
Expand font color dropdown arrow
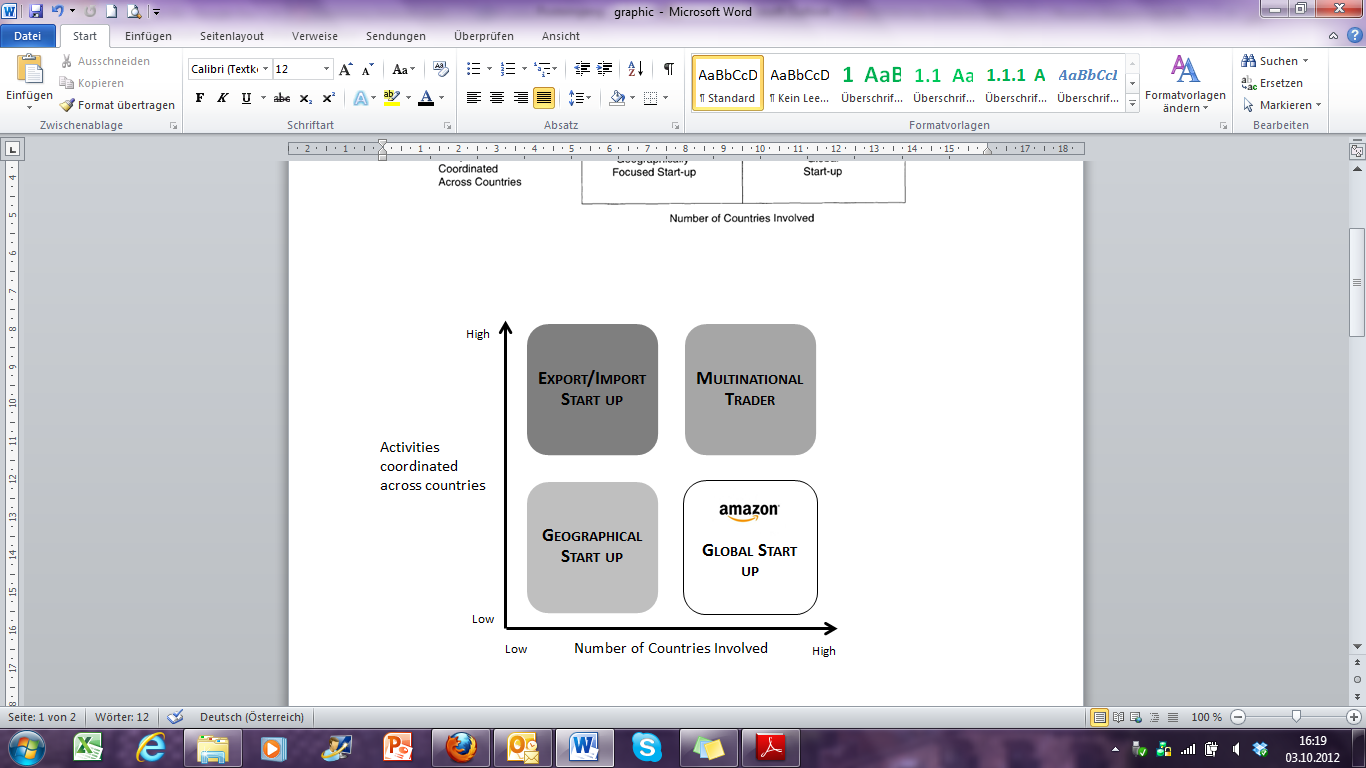(x=443, y=98)
